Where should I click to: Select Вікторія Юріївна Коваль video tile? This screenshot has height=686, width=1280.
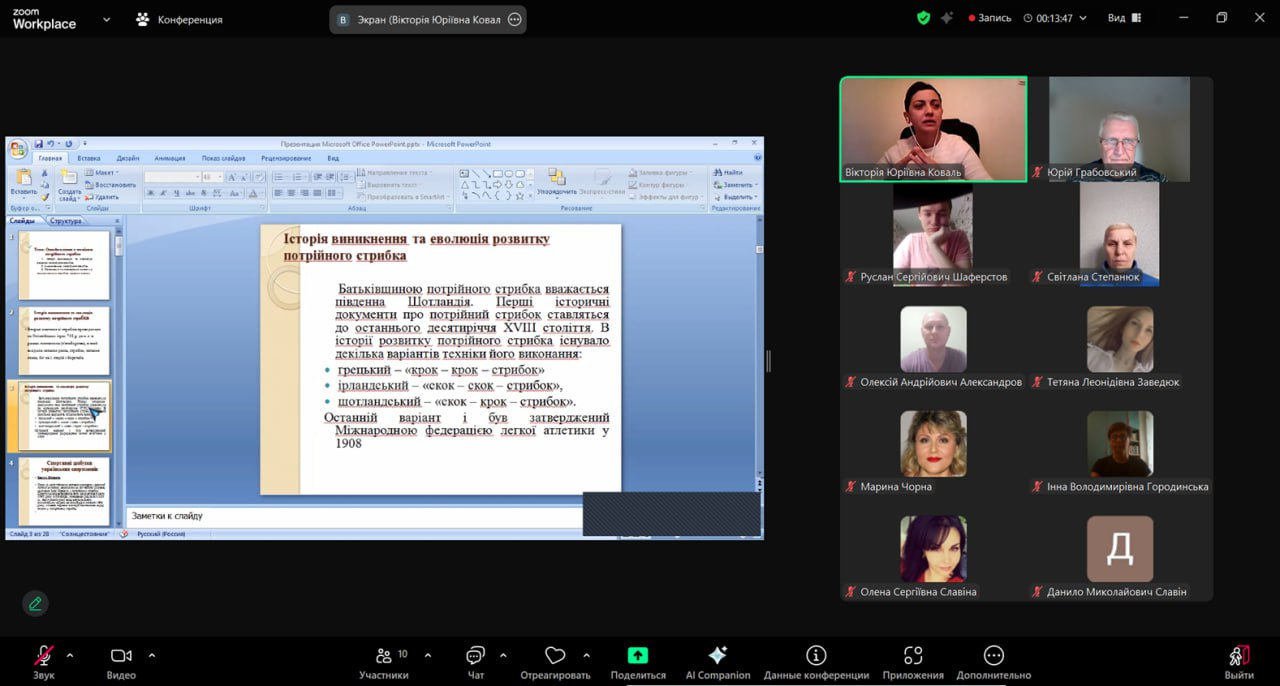tap(933, 130)
